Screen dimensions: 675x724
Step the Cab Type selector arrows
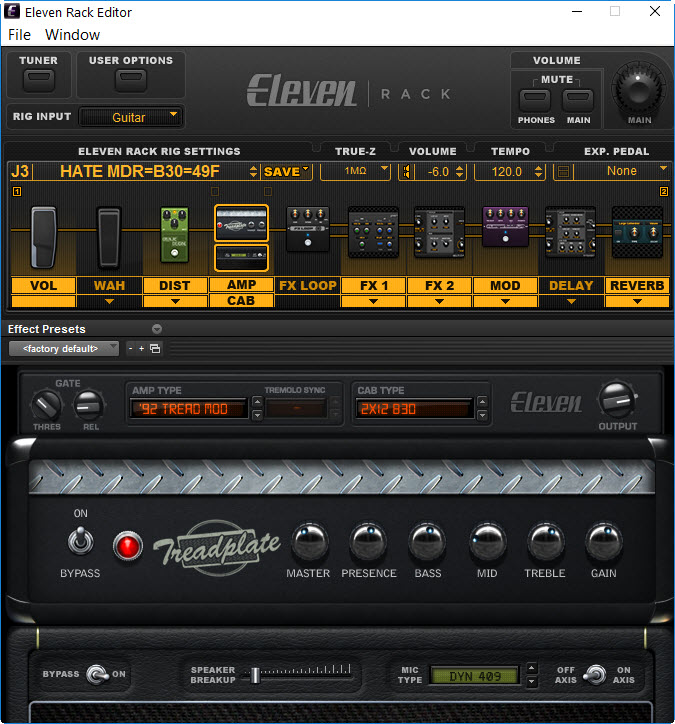pos(482,409)
